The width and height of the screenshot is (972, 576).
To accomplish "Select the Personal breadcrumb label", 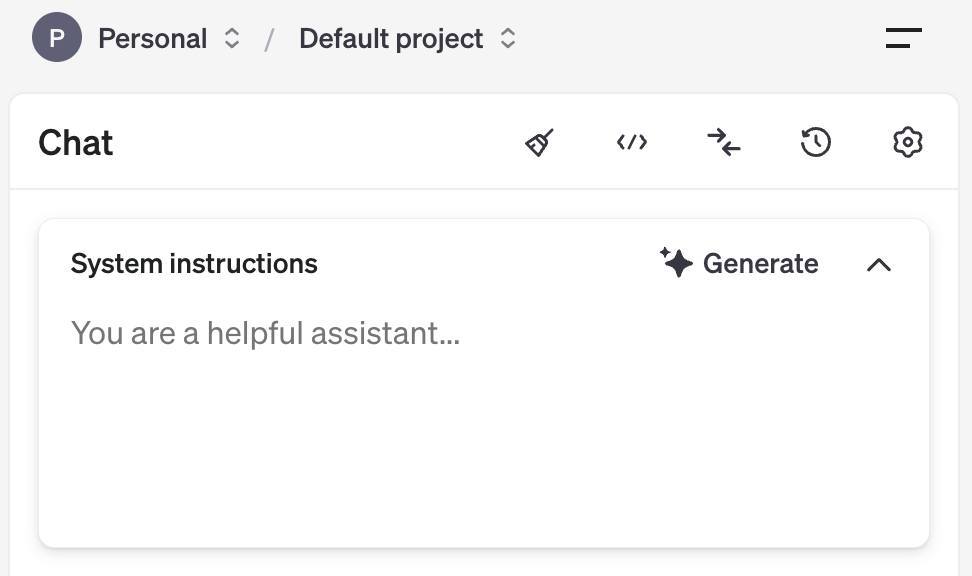I will 152,39.
